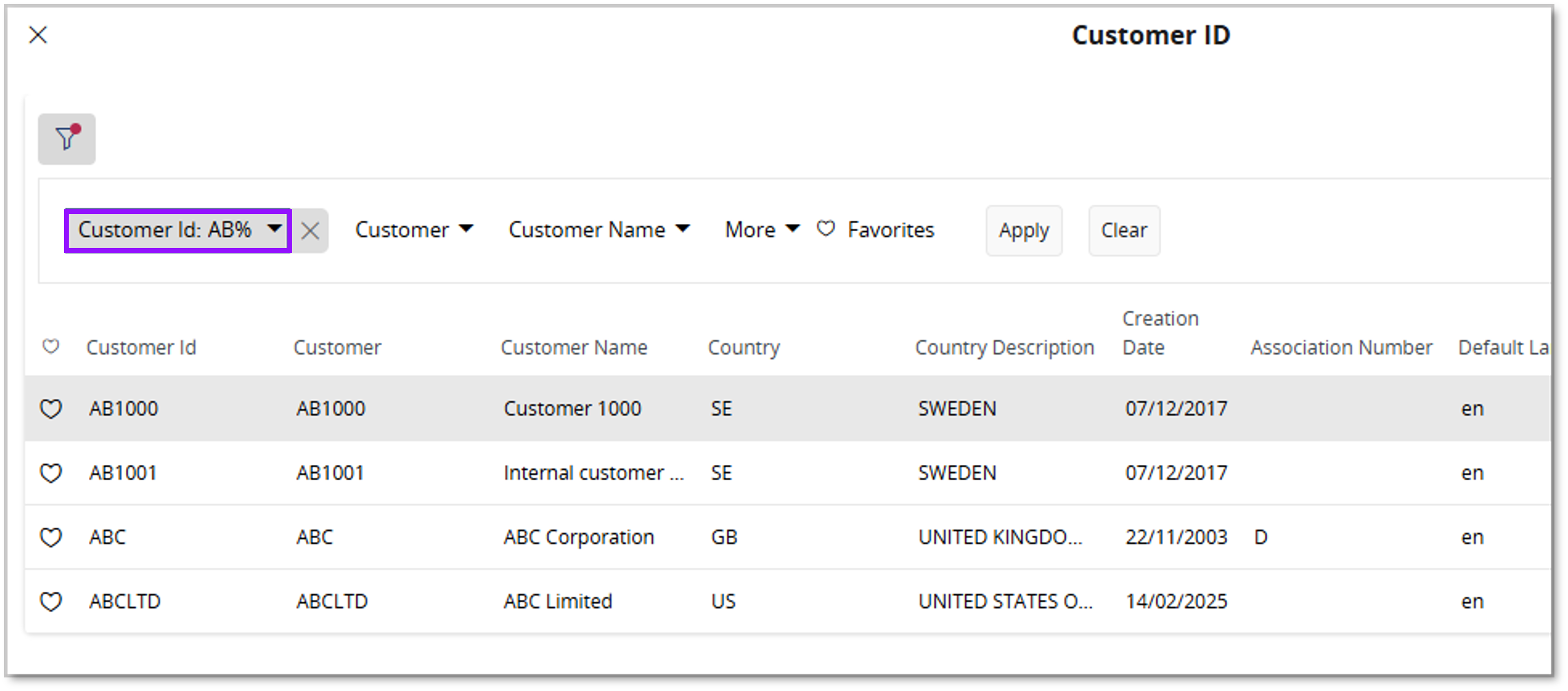Remove the Customer Id AB% filter chip
Viewport: 1568px width, 691px height.
(x=310, y=230)
